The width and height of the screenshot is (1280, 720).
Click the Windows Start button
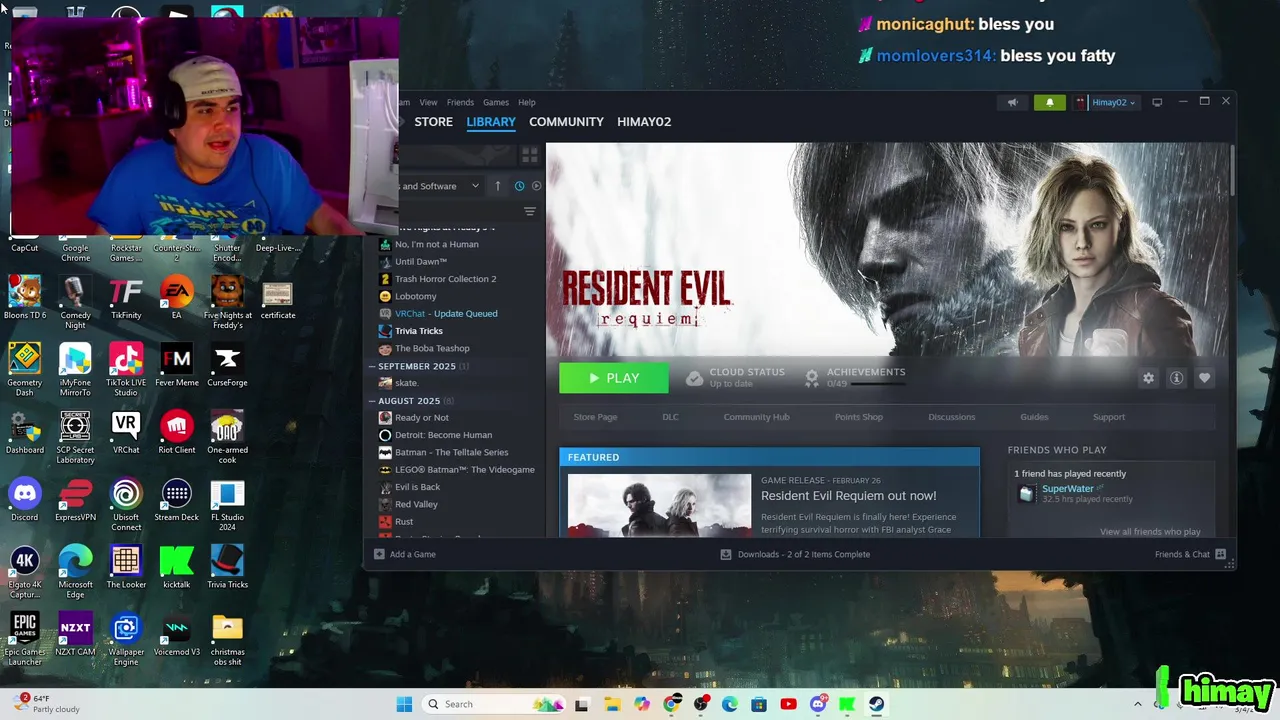tap(404, 704)
